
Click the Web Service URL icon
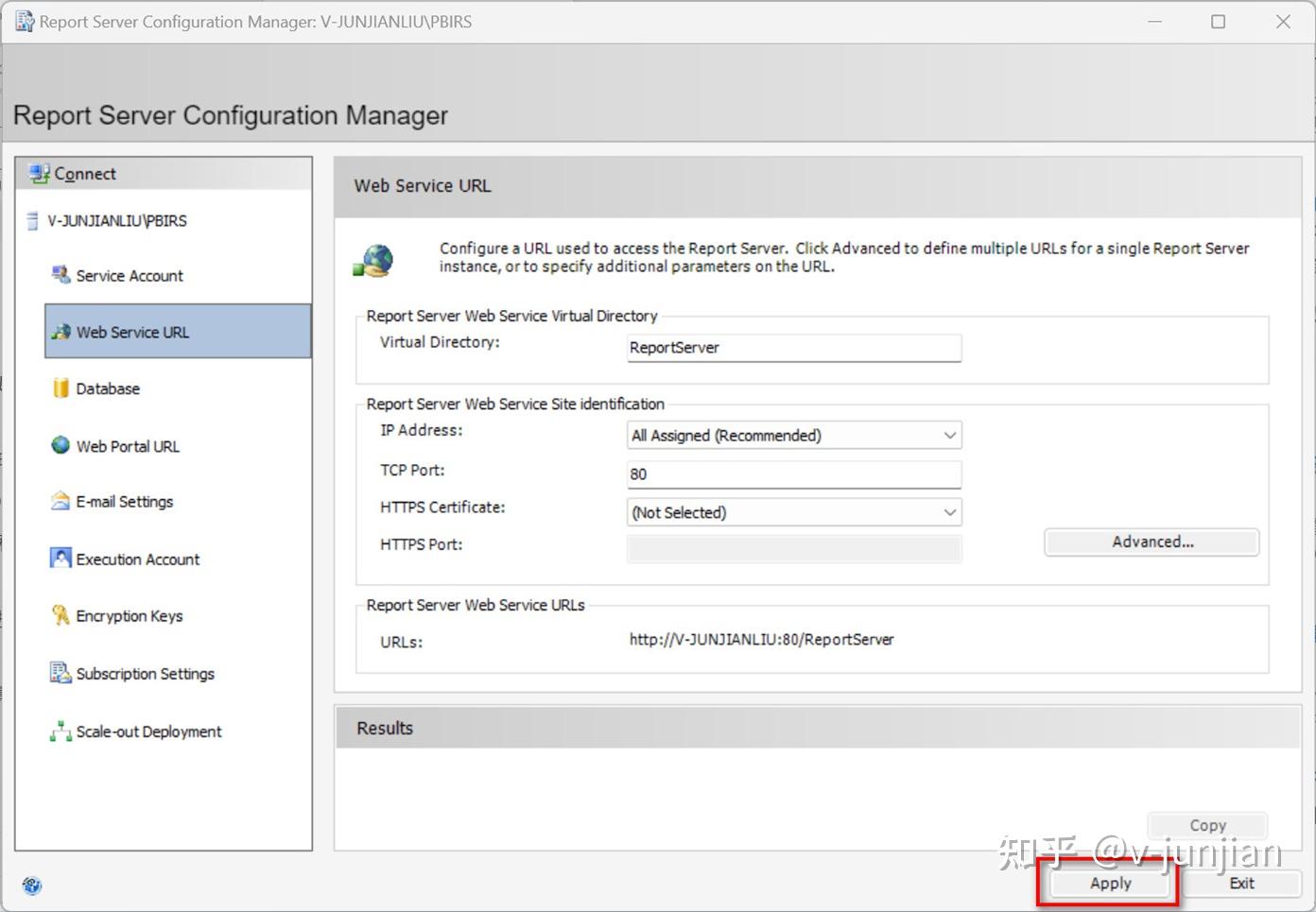(61, 332)
